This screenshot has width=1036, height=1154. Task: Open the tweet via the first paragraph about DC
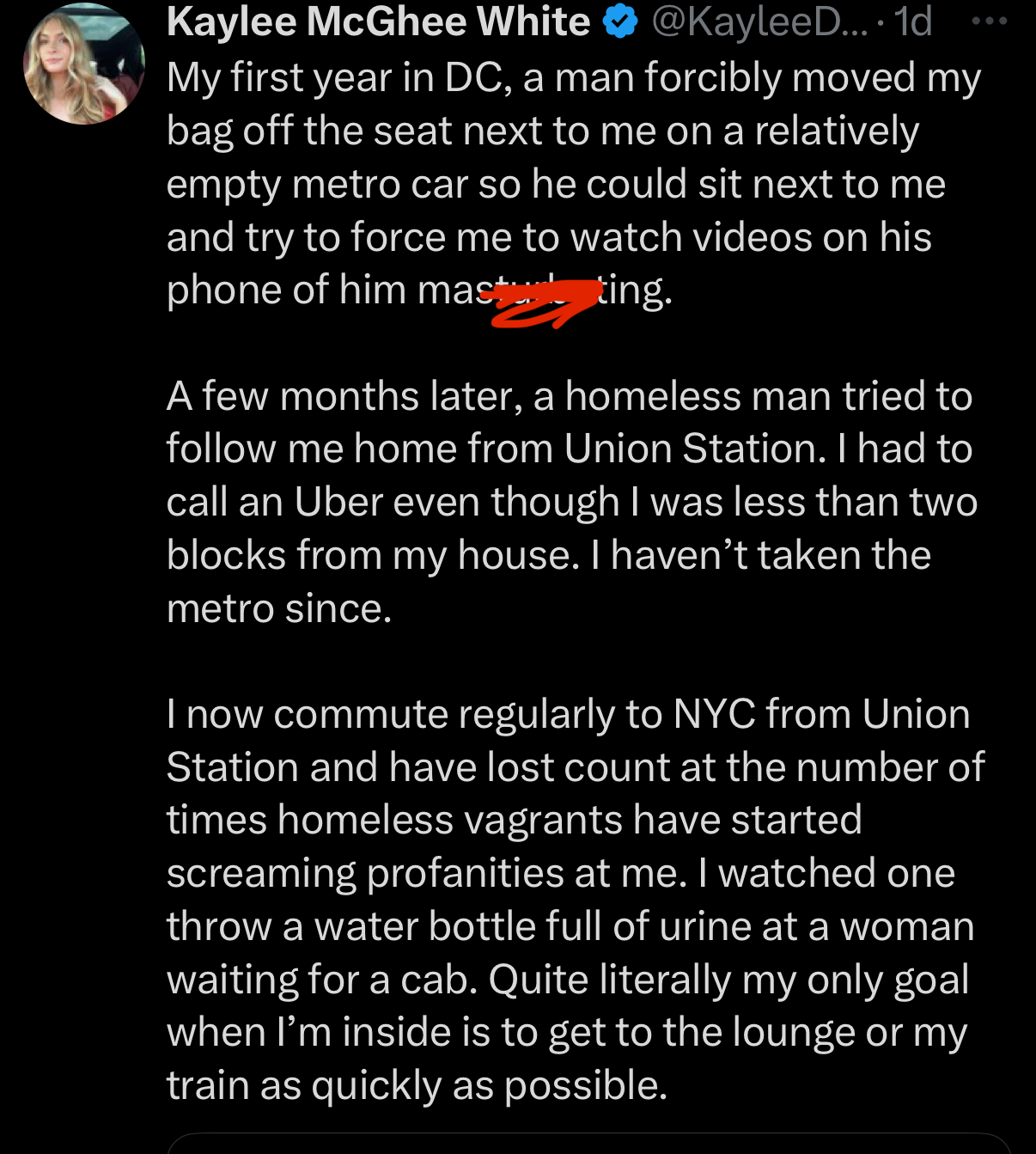[x=573, y=184]
